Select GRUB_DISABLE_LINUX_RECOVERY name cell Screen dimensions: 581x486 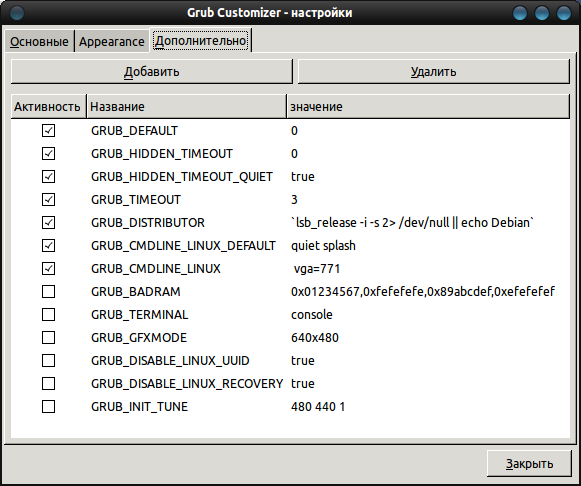pyautogui.click(x=187, y=384)
